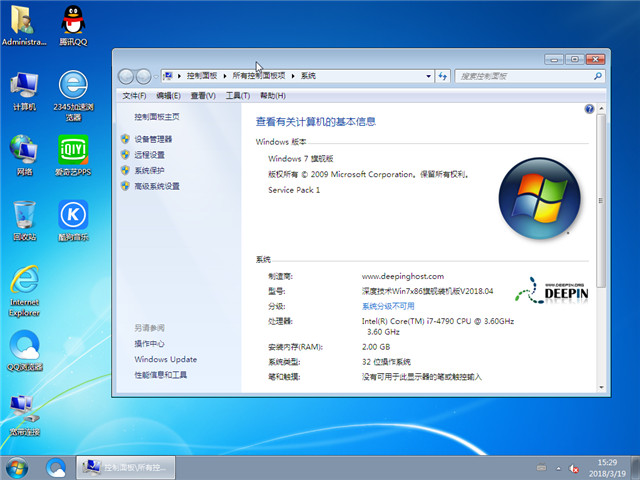Image resolution: width=640 pixels, height=480 pixels.
Task: Open Windows Update link
Action: tap(166, 359)
